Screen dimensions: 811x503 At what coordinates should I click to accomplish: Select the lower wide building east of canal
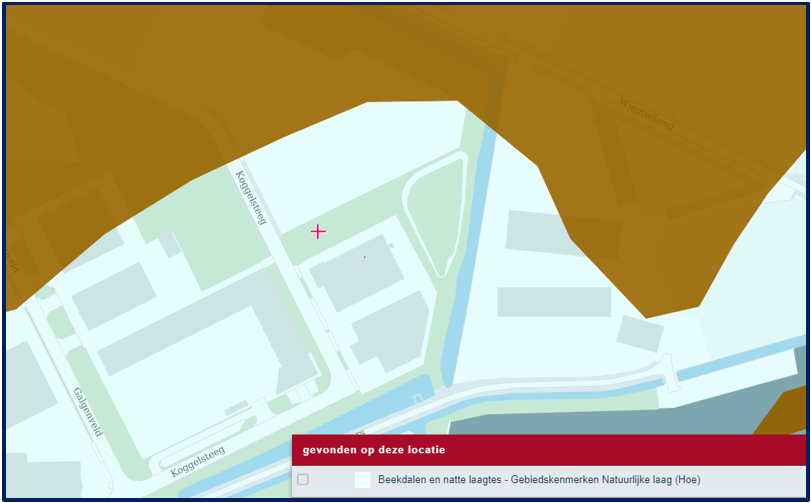[553, 302]
